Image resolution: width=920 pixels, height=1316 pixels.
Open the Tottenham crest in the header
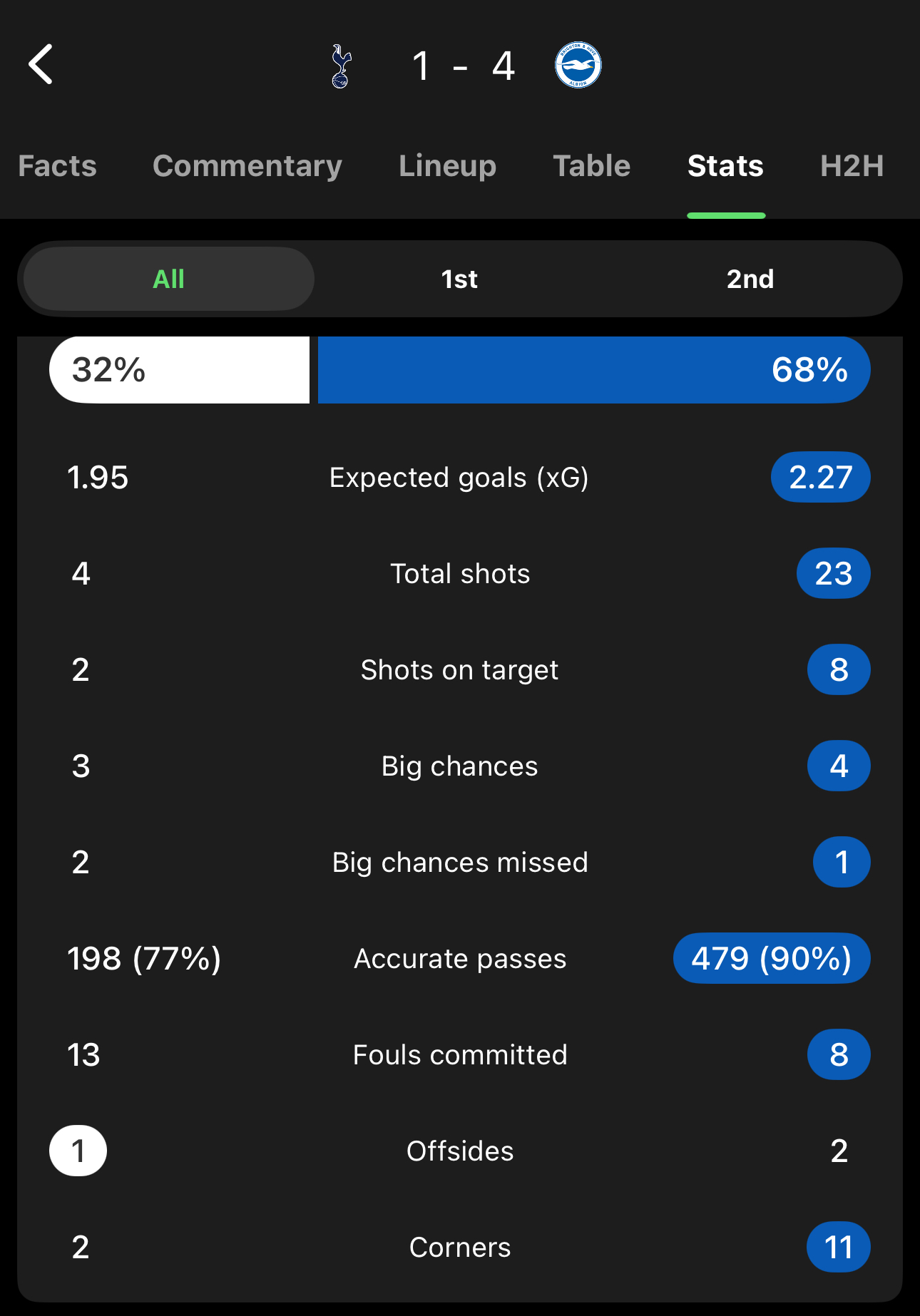click(342, 66)
